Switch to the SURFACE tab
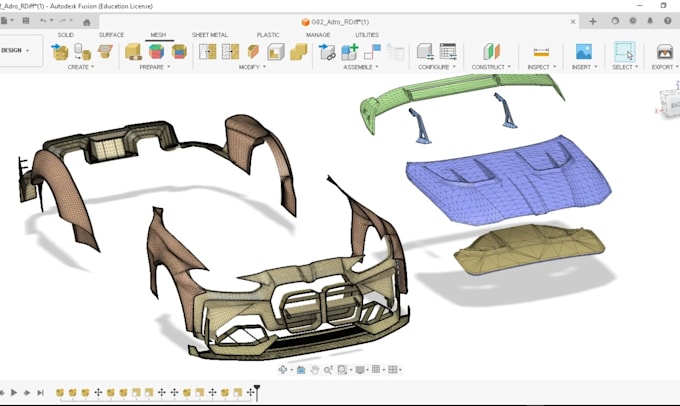680x406 pixels. coord(111,35)
